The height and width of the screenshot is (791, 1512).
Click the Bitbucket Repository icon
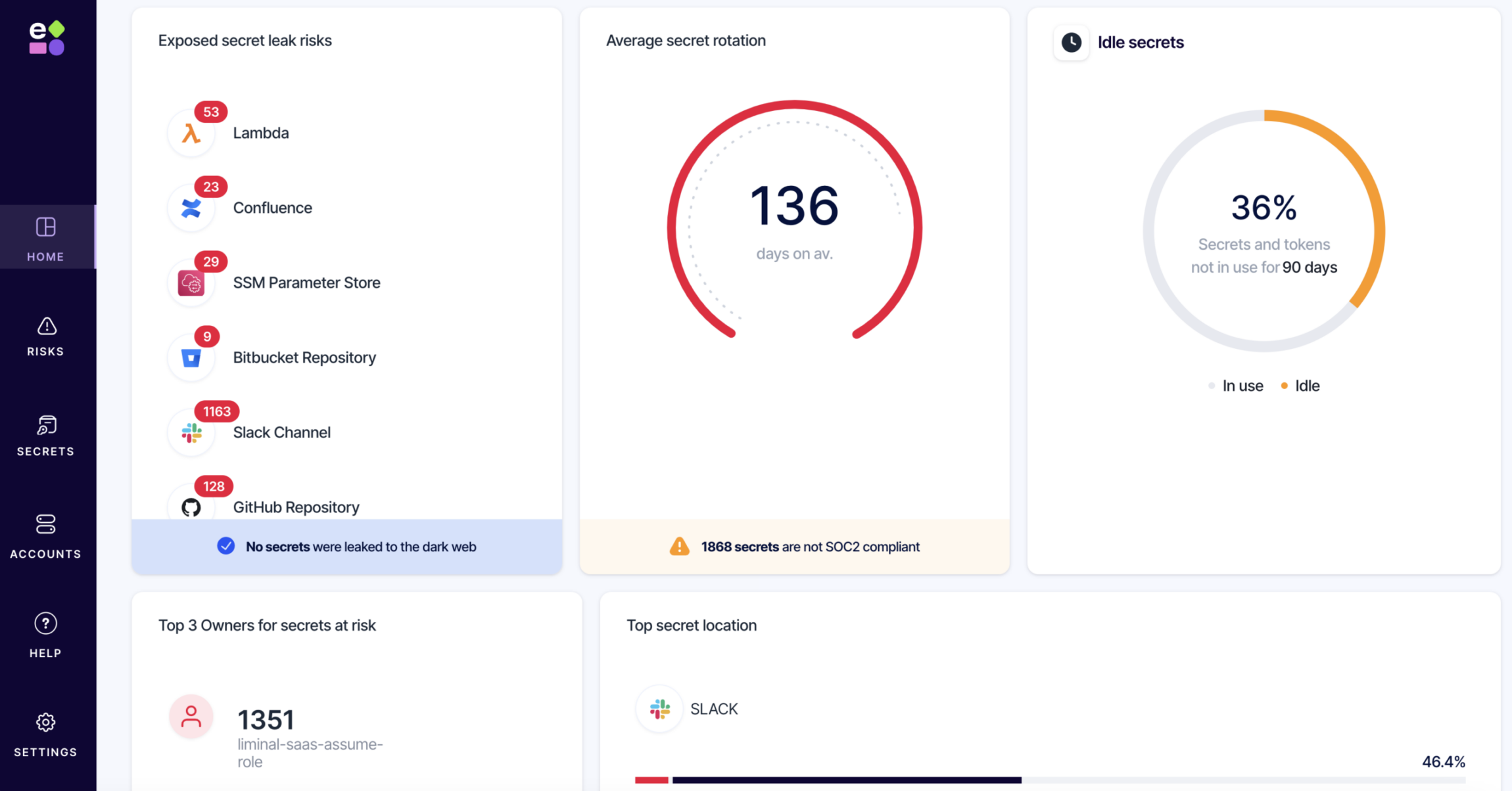(191, 357)
